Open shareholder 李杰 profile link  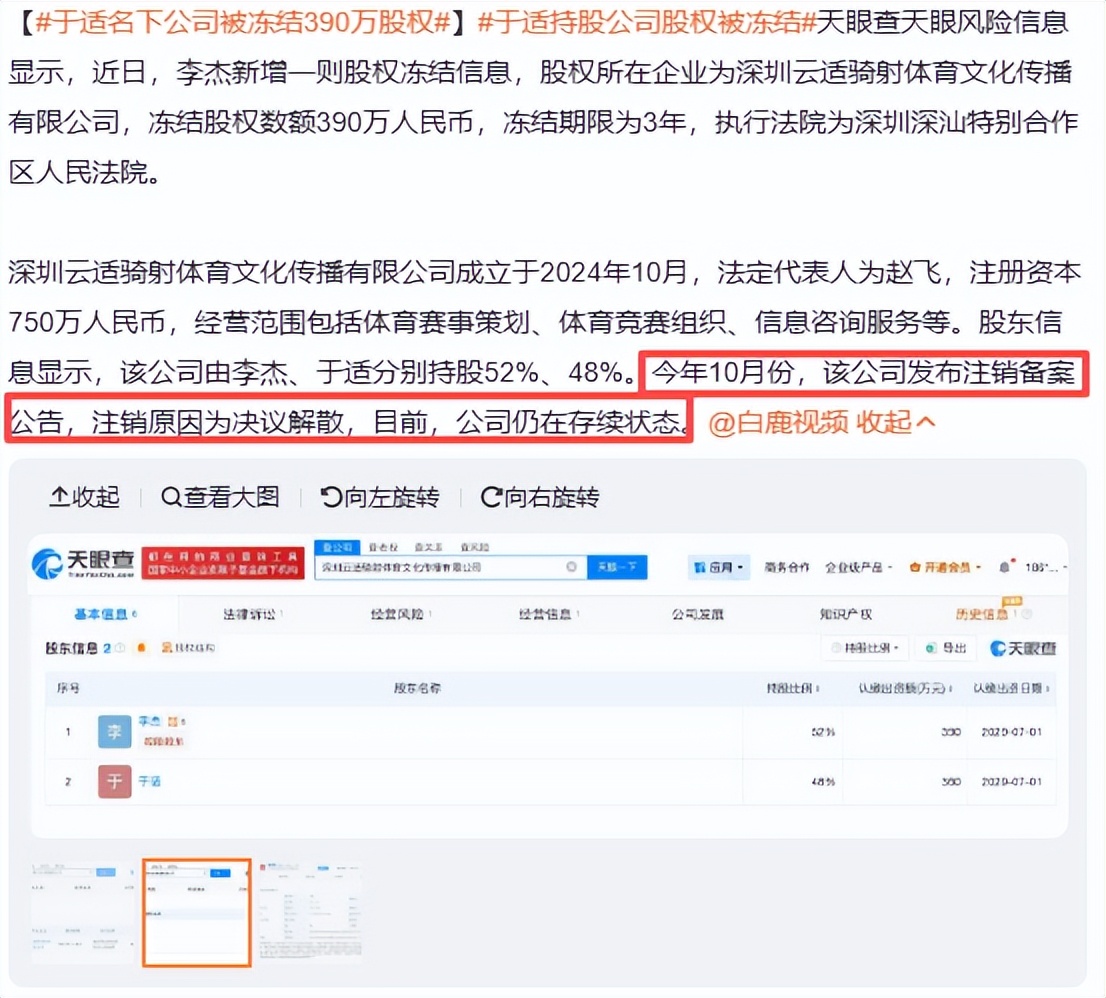coord(150,720)
